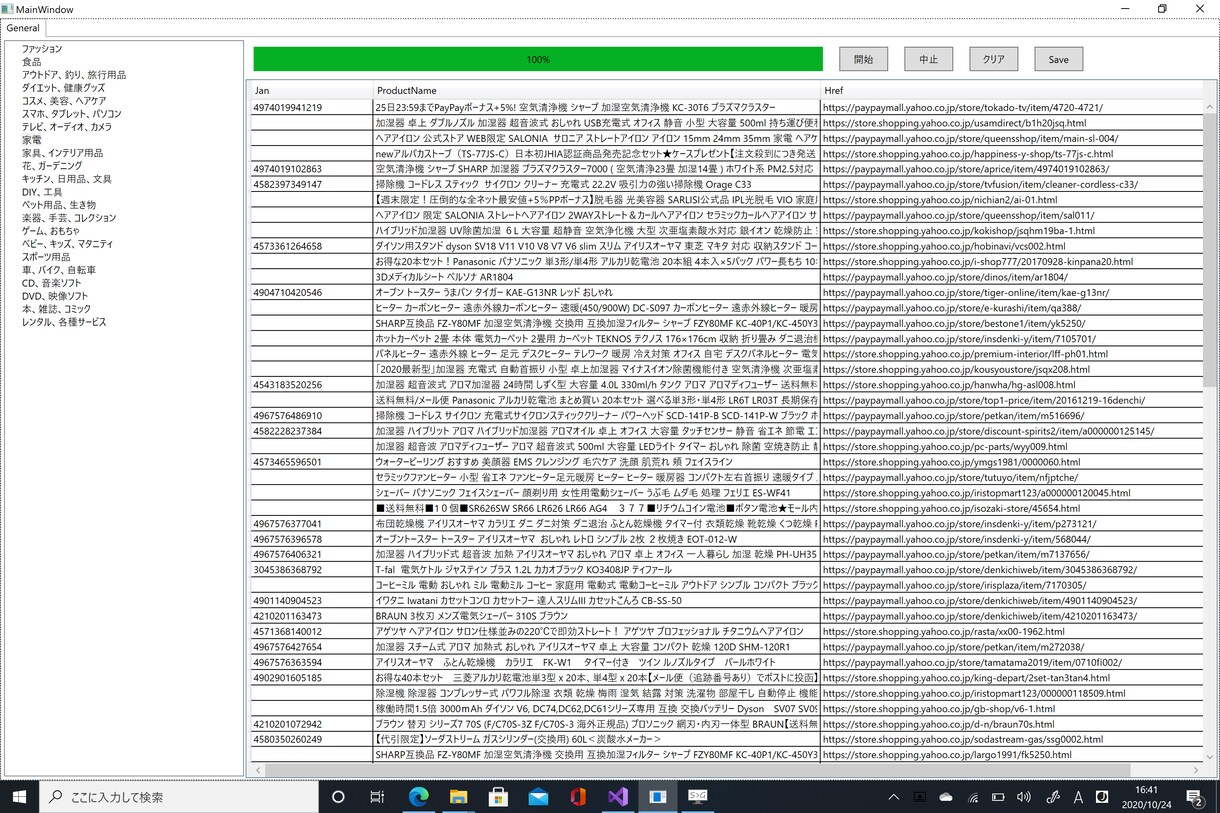The width and height of the screenshot is (1220, 813).
Task: Click the vertical scrollbar of the table
Action: pos(1210,420)
